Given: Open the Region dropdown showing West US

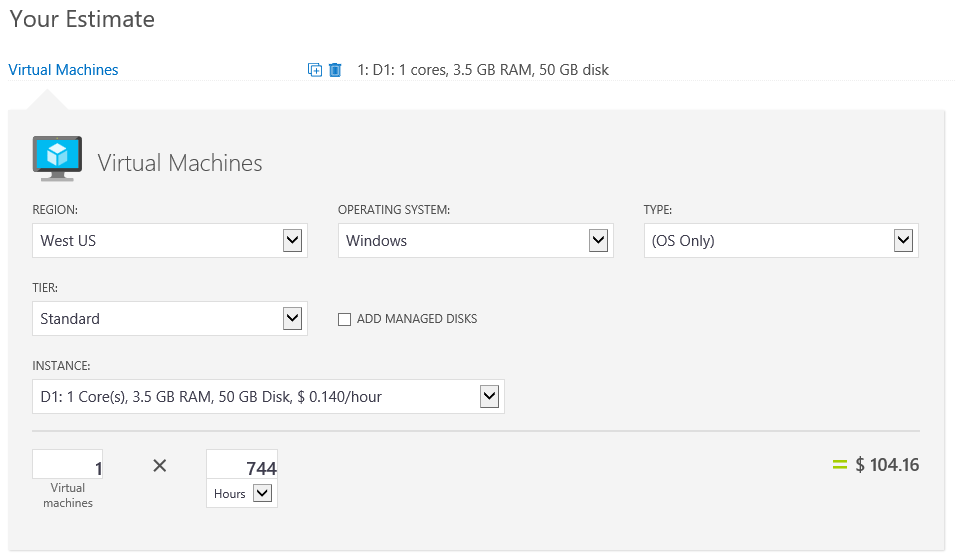Looking at the screenshot, I should click(170, 241).
